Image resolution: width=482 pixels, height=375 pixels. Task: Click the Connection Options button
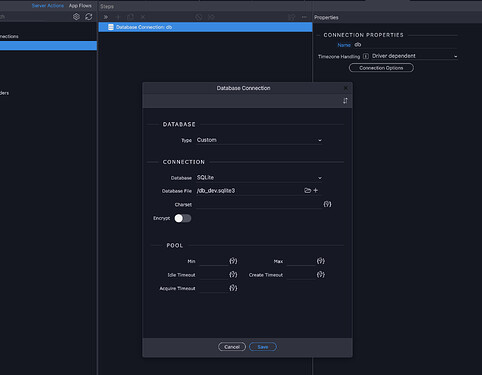coord(381,68)
